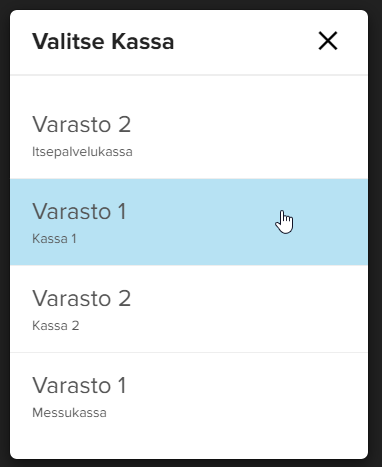
Task: Activate the blue highlighted register row
Action: tap(189, 222)
